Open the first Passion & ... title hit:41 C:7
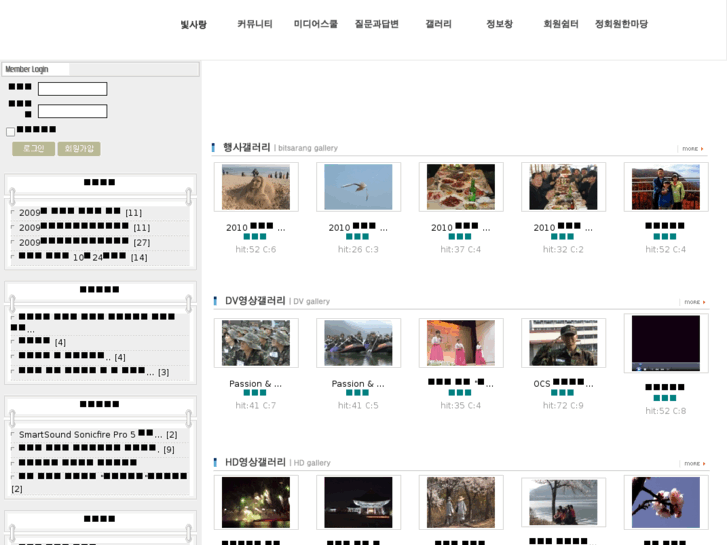 click(x=255, y=384)
